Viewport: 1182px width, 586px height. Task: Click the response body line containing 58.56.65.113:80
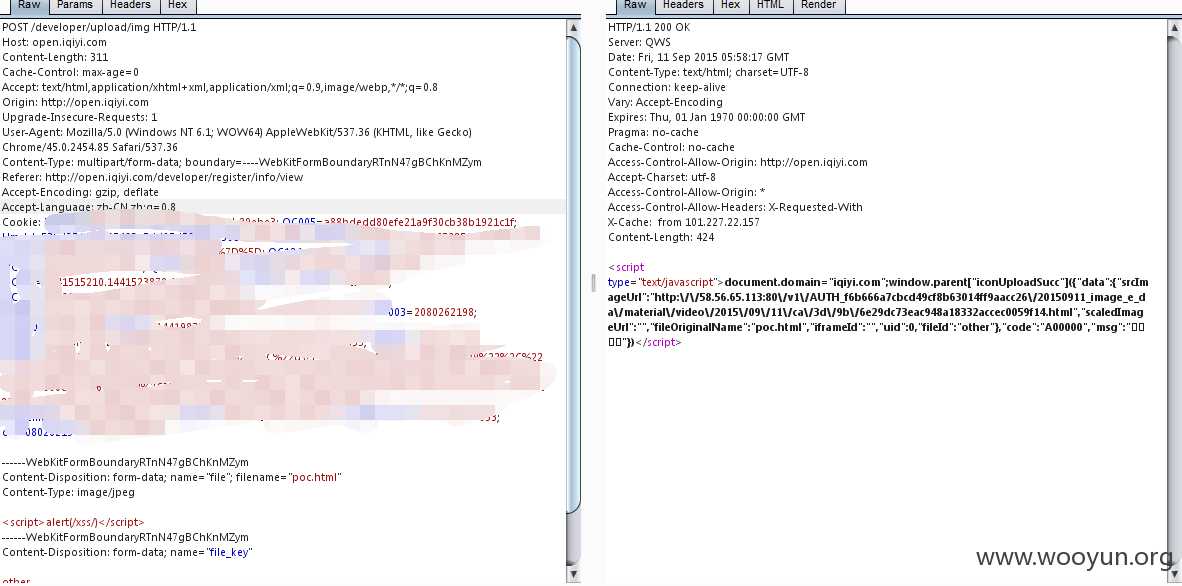877,297
